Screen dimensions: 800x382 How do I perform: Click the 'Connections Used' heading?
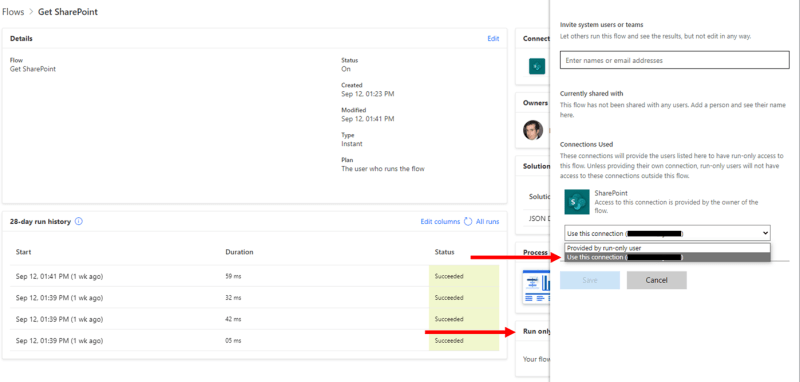click(x=586, y=144)
